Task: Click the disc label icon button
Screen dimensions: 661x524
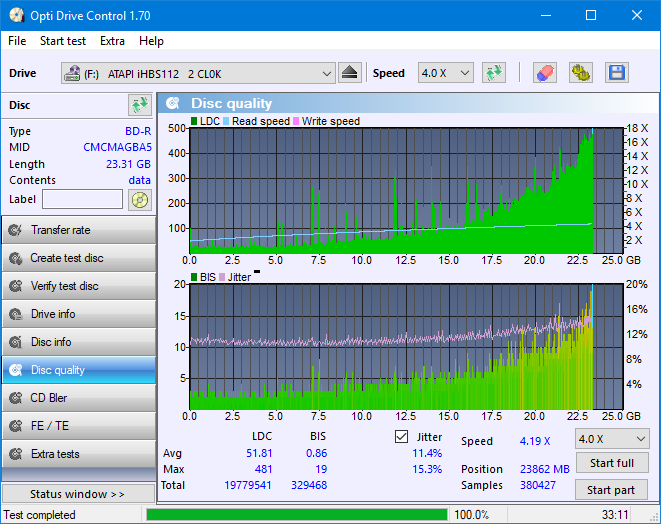Action: (x=140, y=200)
